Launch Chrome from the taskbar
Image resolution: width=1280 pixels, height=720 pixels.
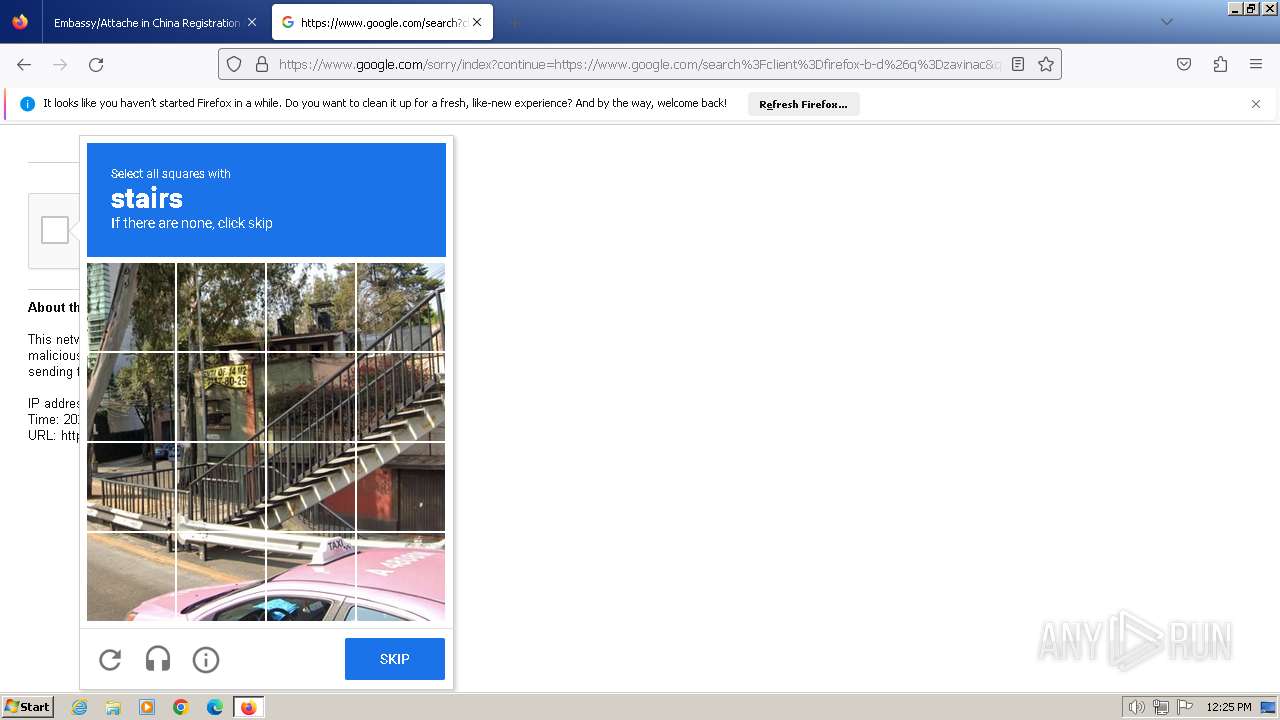(x=181, y=707)
